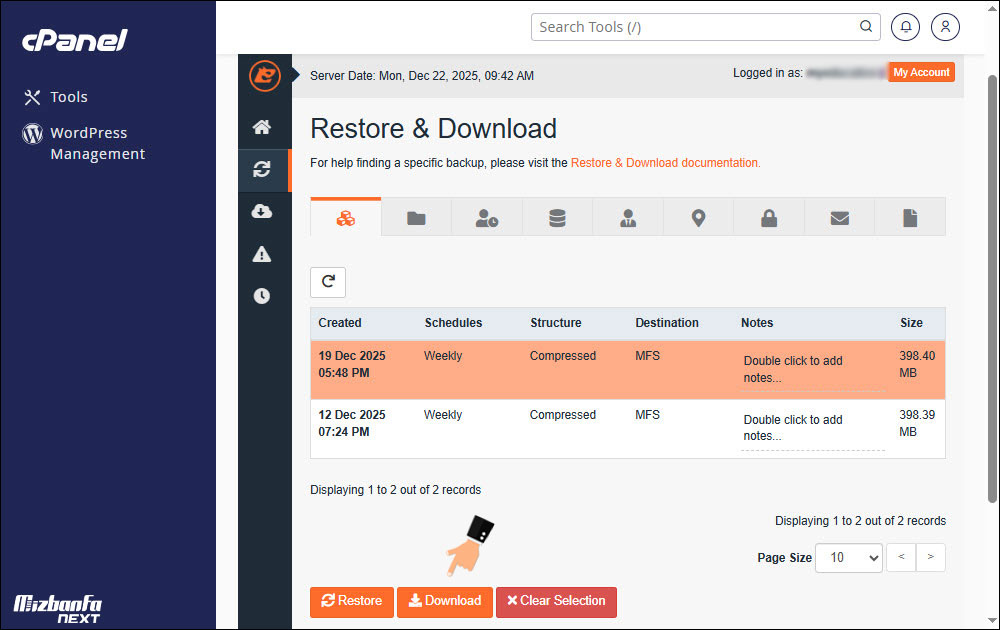Open the notifications bell icon

click(905, 27)
